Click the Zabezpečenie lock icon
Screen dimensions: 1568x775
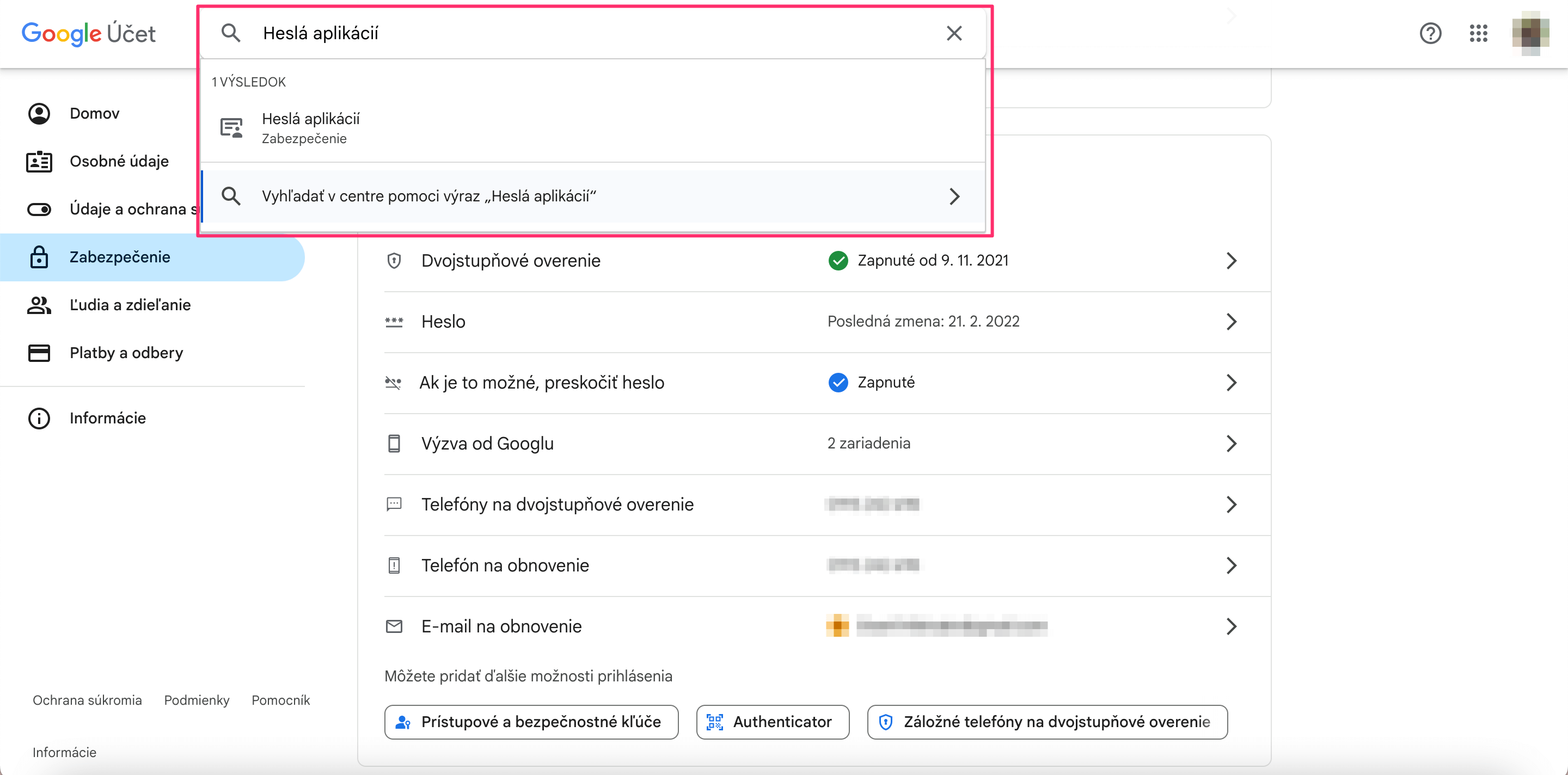39,257
